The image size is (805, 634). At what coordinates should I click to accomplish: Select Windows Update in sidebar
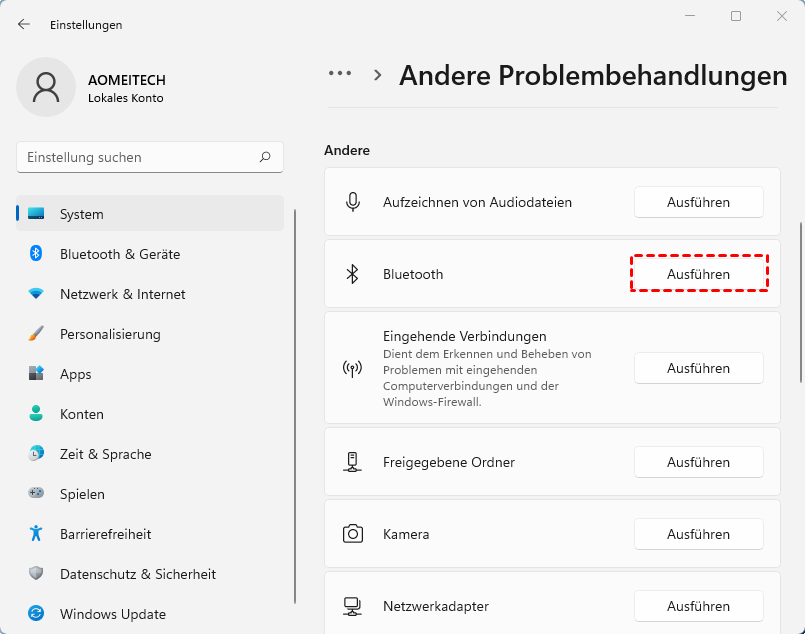pos(112,614)
